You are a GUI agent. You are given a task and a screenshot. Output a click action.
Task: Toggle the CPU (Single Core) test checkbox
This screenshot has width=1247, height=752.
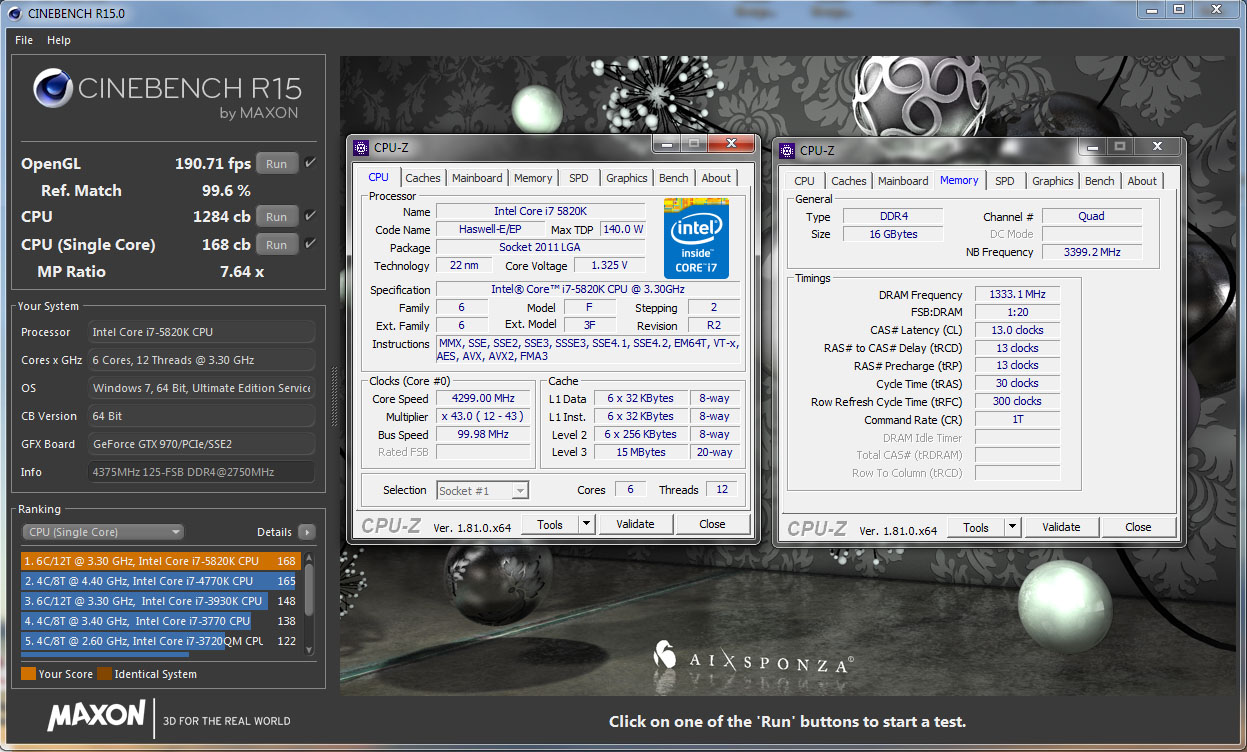(310, 244)
